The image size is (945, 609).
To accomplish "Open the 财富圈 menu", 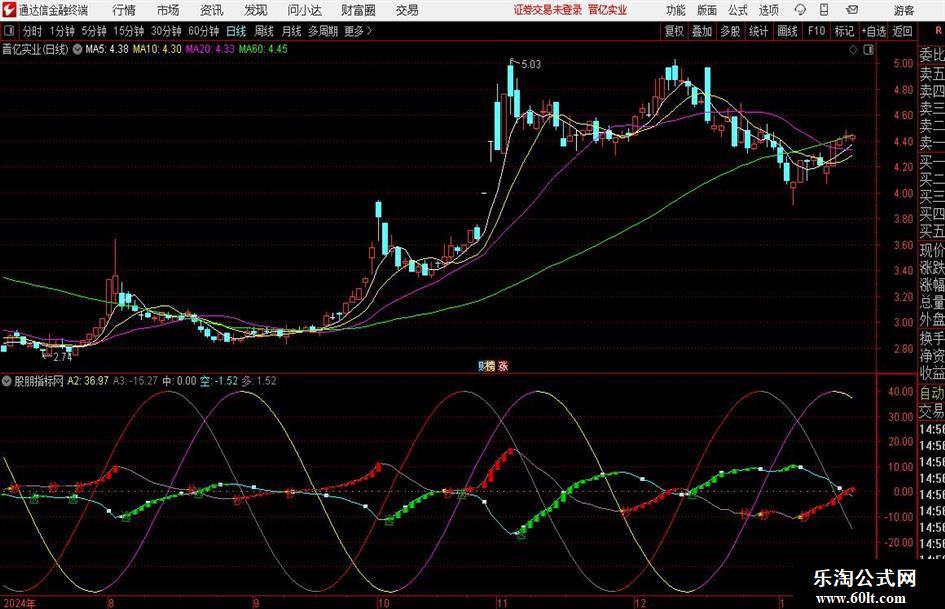I will point(358,10).
